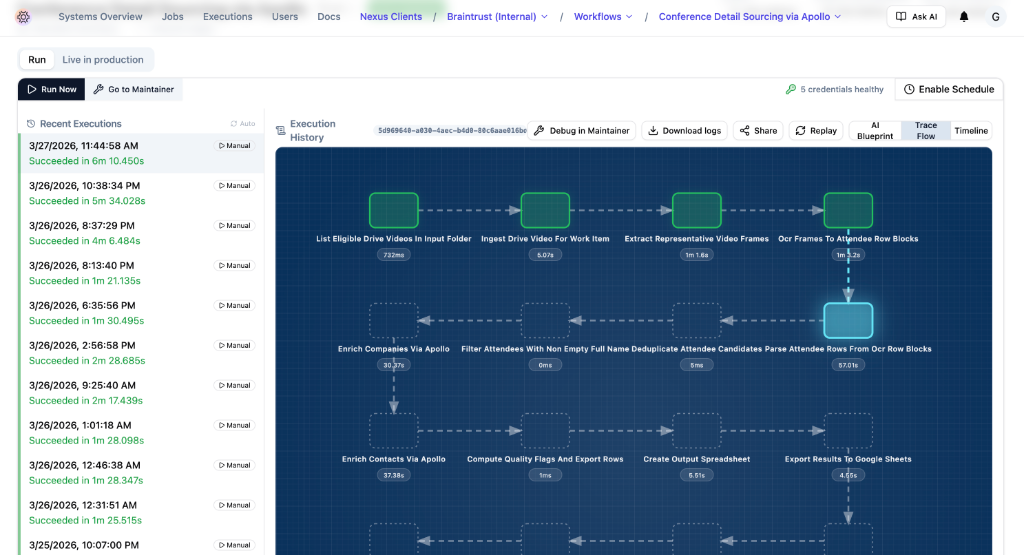1024x555 pixels.
Task: Open execution from 3/26/2026, 1:01:18 AM
Action: pos(142,432)
